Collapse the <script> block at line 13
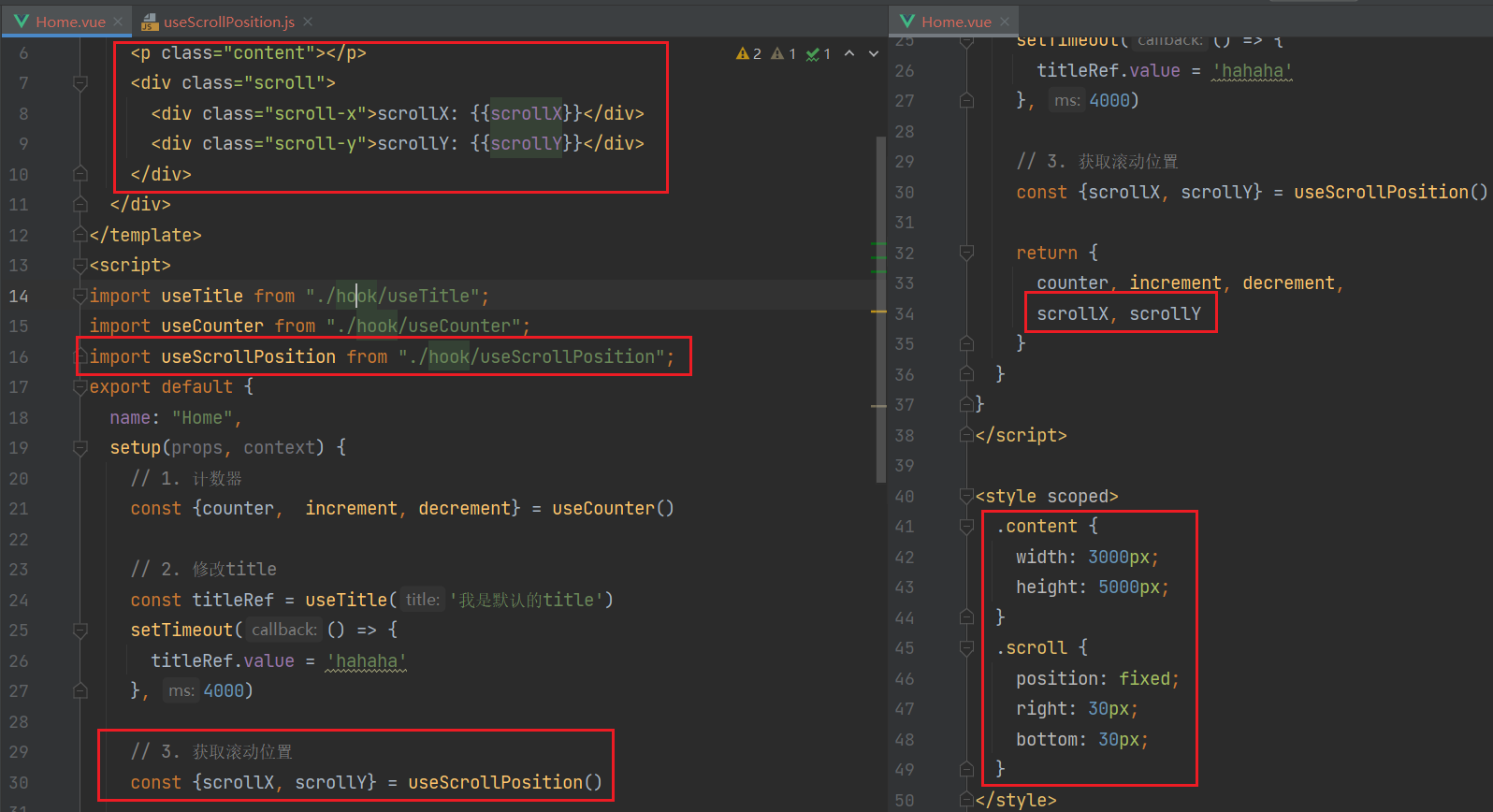The height and width of the screenshot is (812, 1493). point(80,266)
